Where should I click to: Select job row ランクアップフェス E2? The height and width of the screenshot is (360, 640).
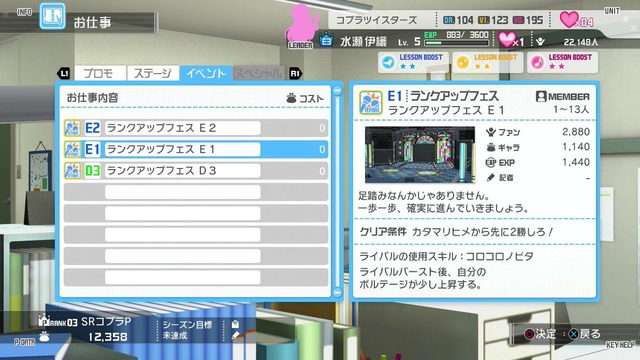coord(196,128)
